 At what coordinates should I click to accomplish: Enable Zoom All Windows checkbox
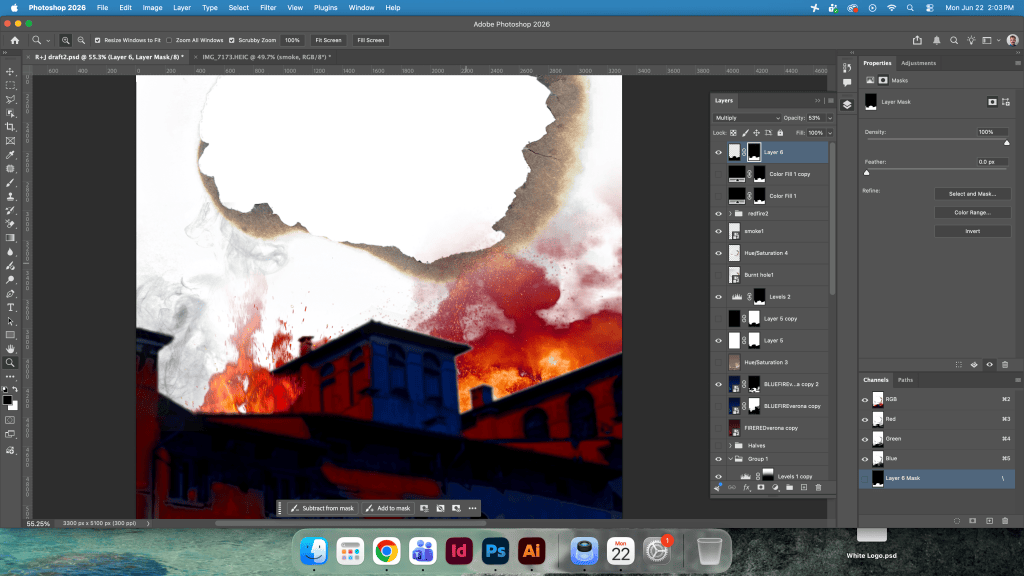[169, 40]
